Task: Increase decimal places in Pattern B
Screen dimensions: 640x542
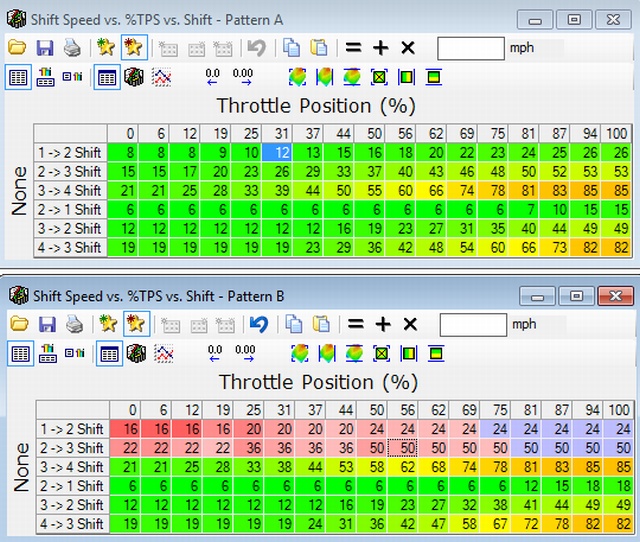Action: pos(242,353)
